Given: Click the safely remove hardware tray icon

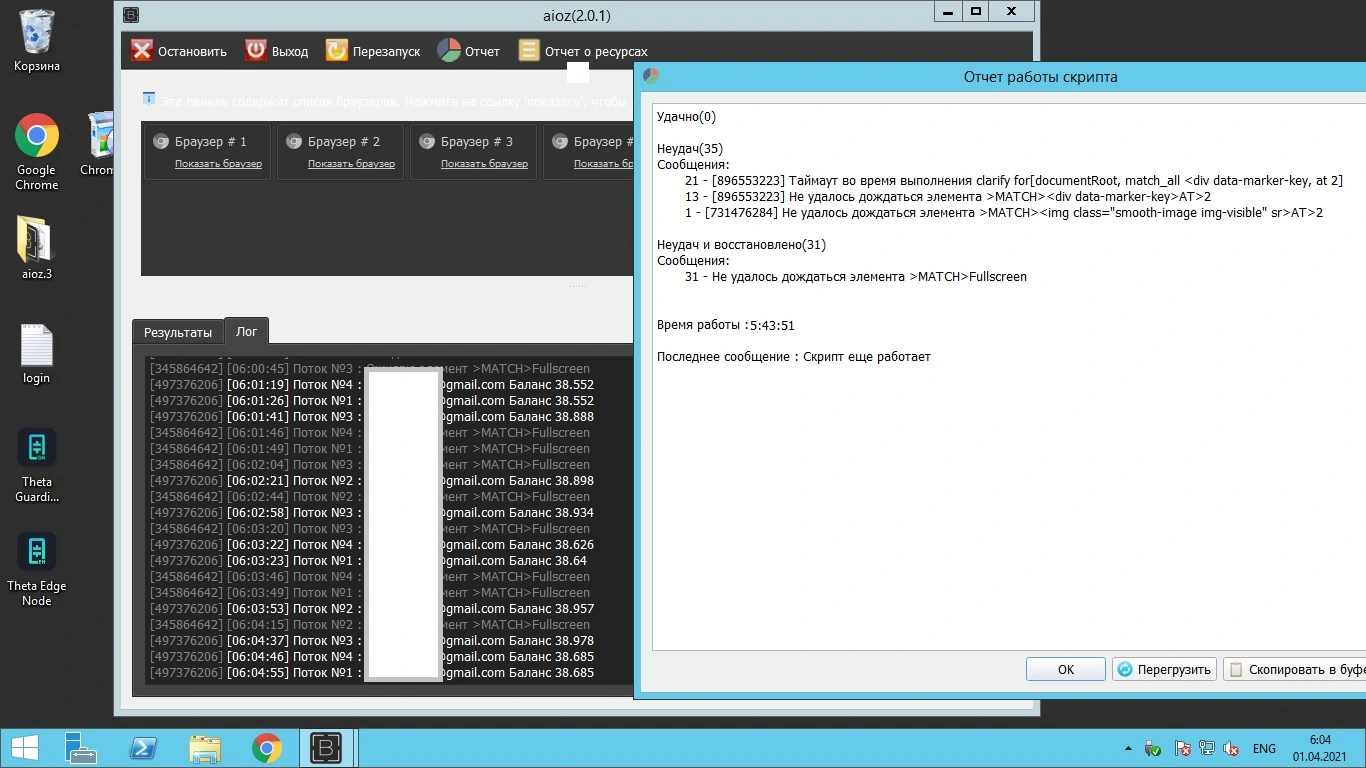Looking at the screenshot, I should (1153, 748).
